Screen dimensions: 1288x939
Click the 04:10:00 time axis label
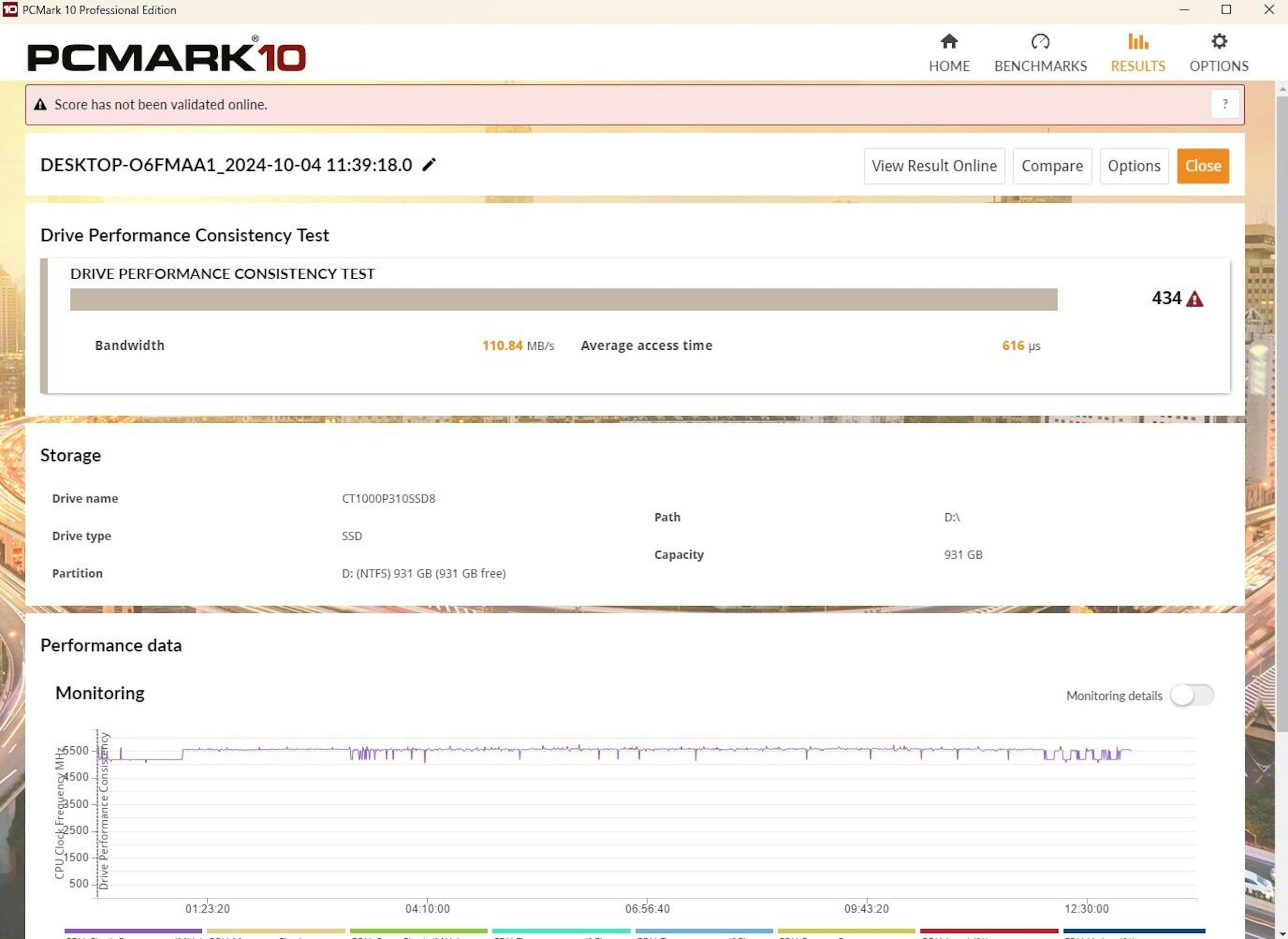(x=427, y=908)
